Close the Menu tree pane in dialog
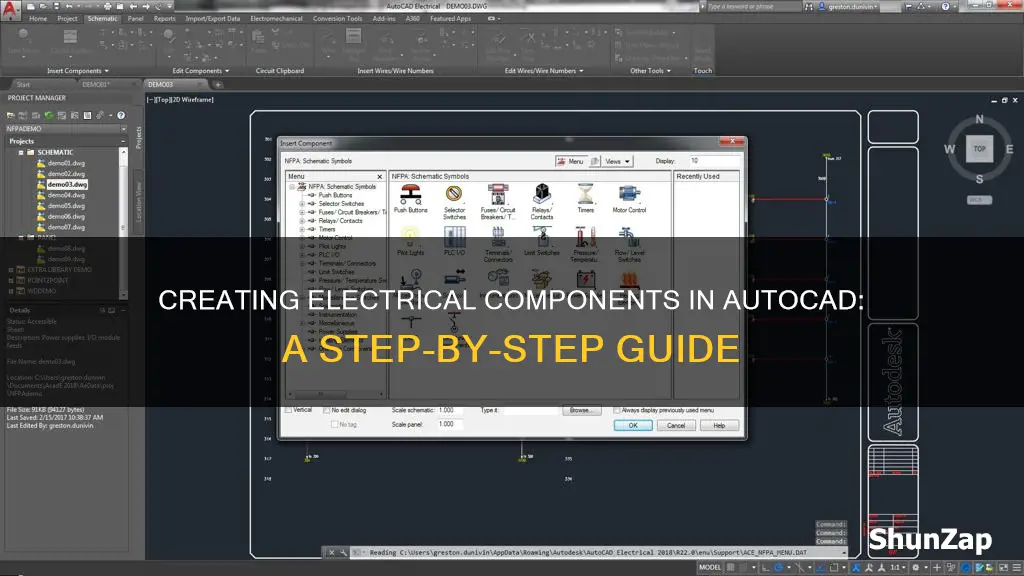Image resolution: width=1024 pixels, height=576 pixels. (379, 176)
